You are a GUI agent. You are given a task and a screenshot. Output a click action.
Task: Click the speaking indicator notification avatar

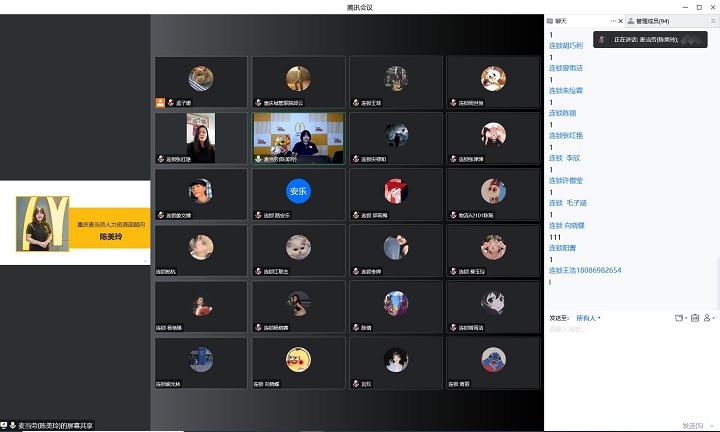pos(602,39)
